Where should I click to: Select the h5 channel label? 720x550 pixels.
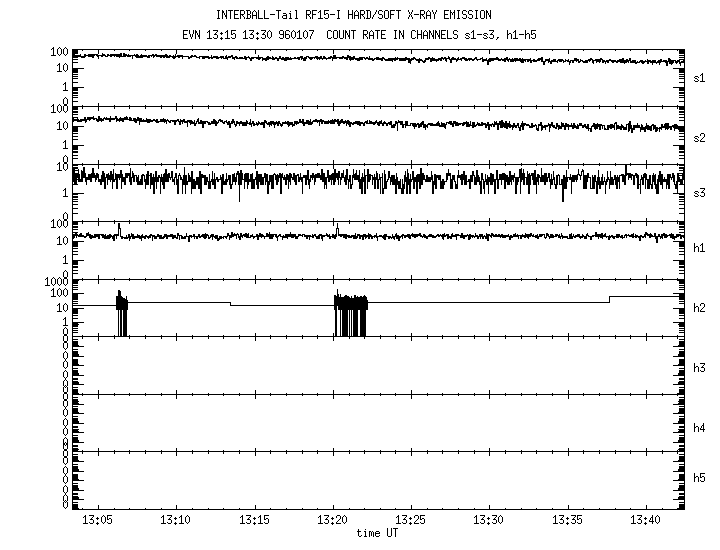click(x=700, y=479)
